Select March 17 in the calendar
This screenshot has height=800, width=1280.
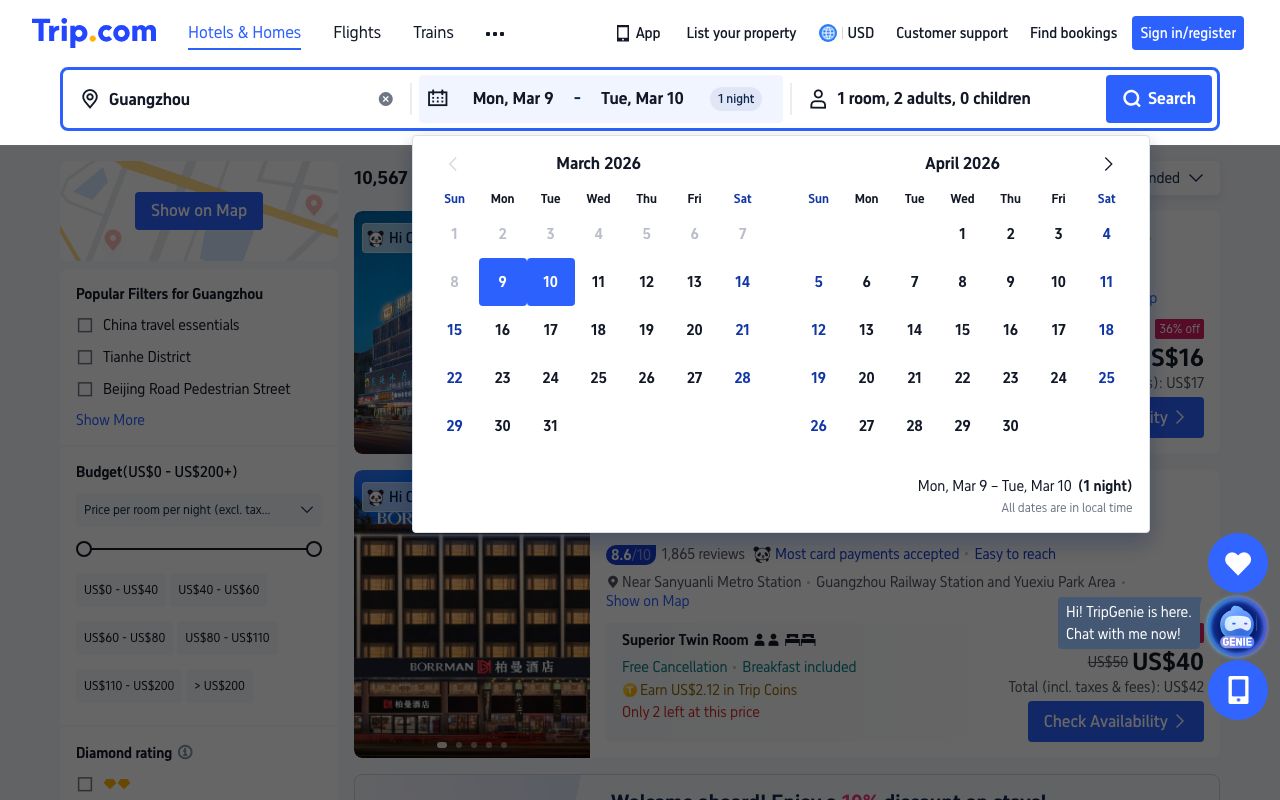coord(550,330)
